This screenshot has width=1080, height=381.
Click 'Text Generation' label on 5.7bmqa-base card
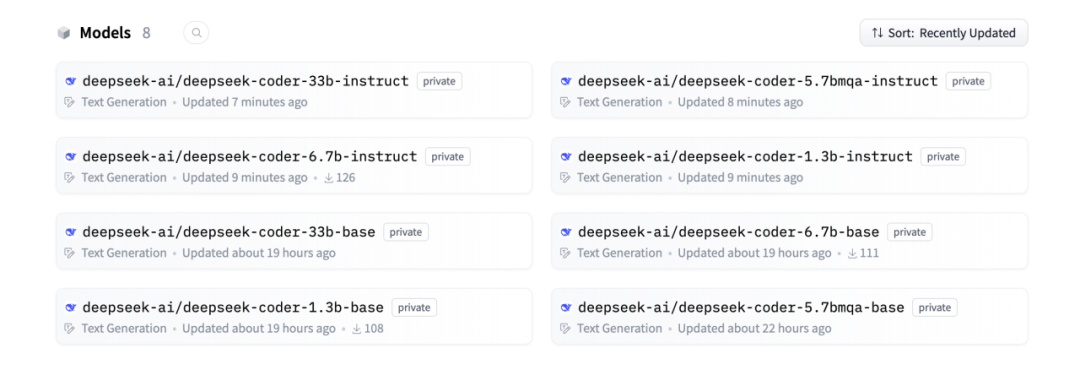coord(620,329)
